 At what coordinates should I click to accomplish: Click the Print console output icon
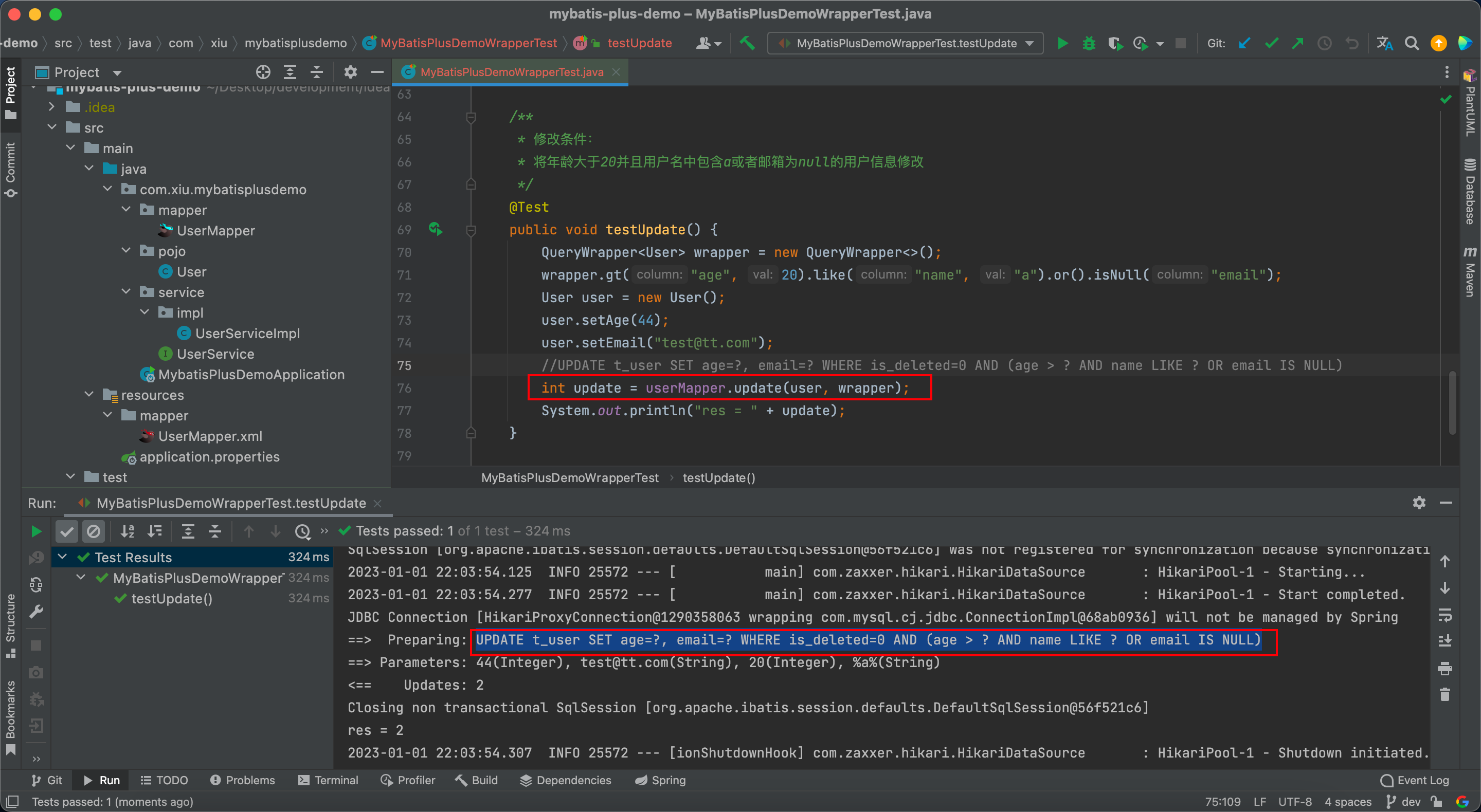1445,668
